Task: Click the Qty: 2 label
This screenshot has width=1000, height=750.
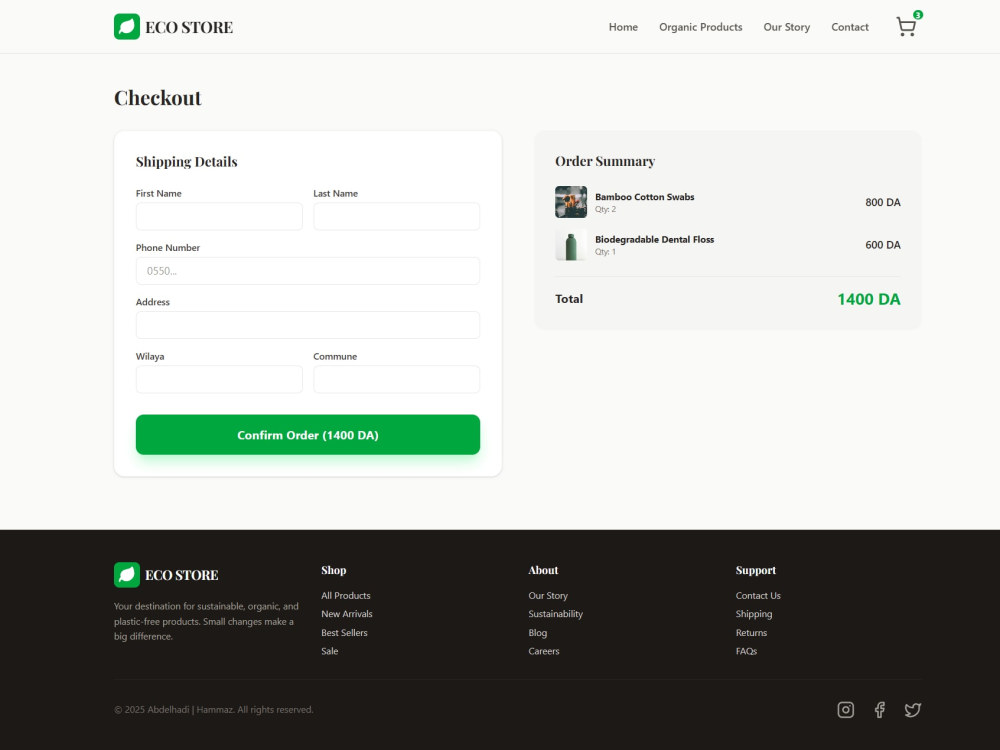Action: coord(605,209)
